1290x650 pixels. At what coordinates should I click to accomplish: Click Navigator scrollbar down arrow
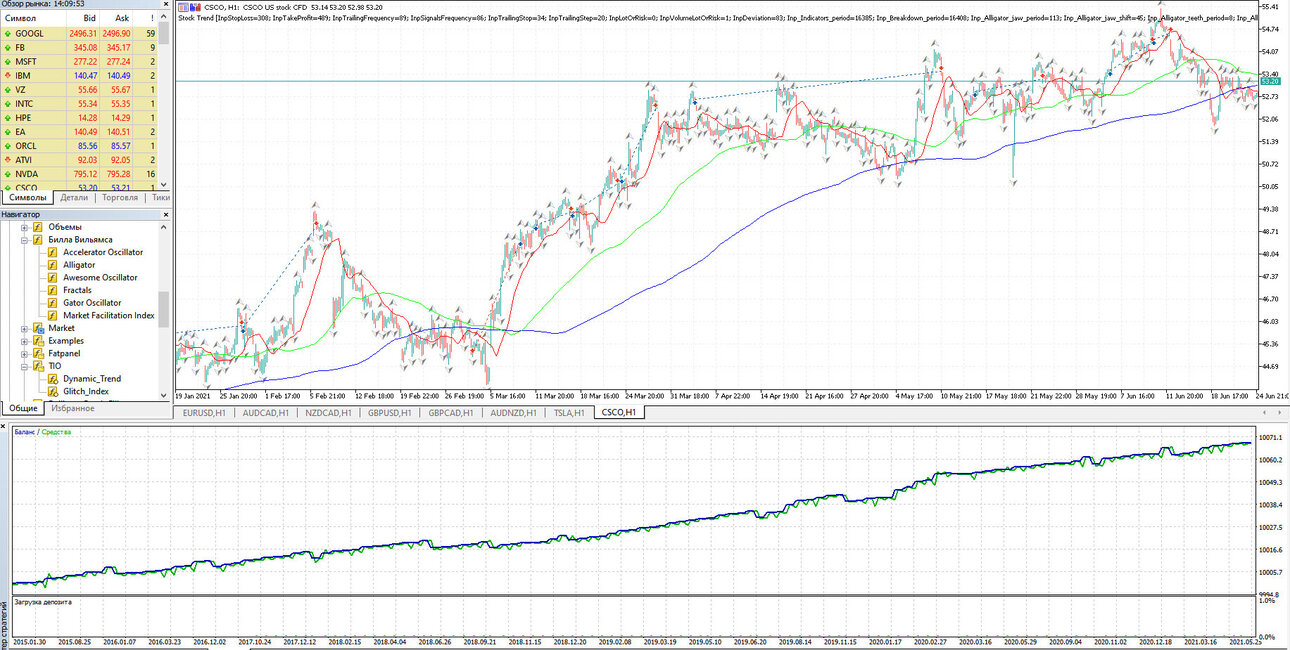164,396
